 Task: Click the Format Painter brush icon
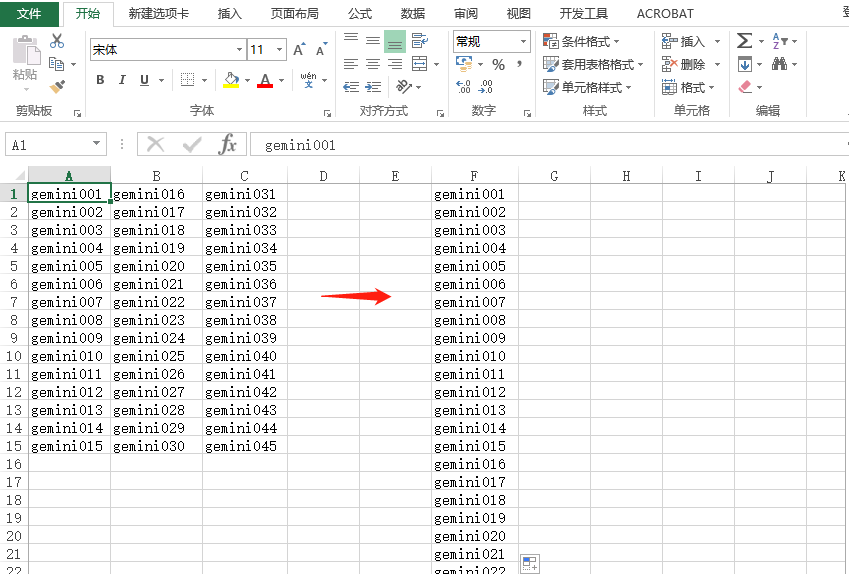tap(57, 87)
